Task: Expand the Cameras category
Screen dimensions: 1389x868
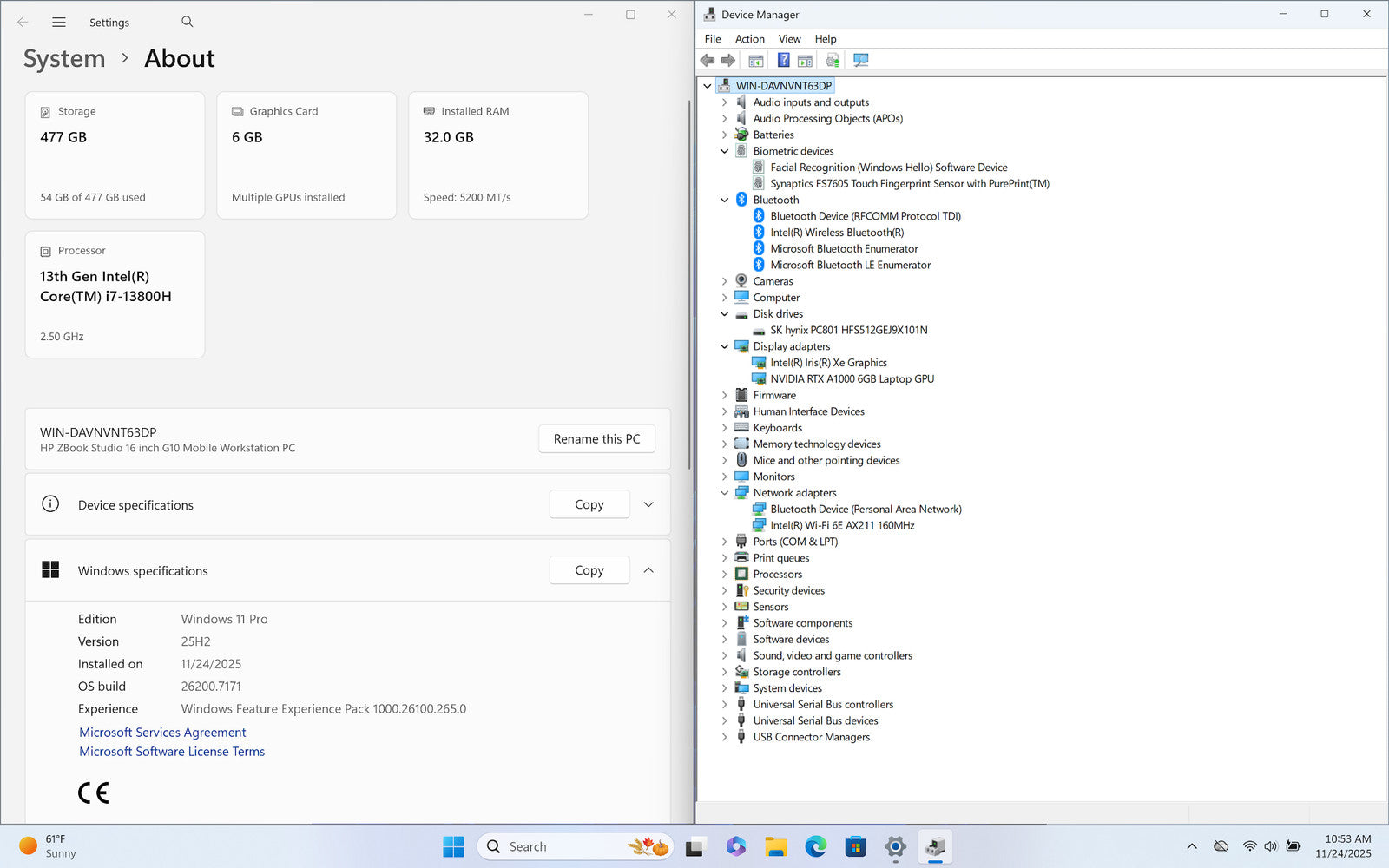Action: pyautogui.click(x=725, y=281)
